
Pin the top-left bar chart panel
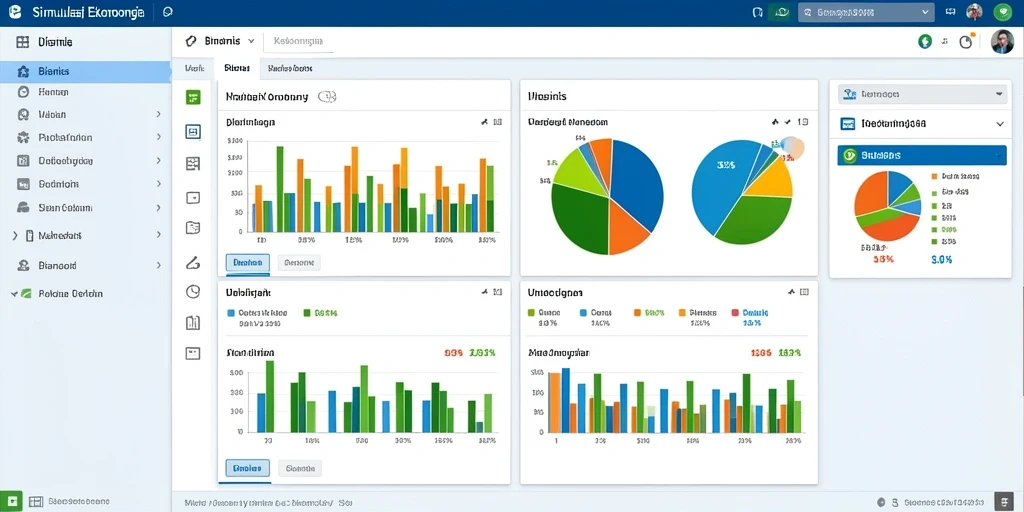(x=485, y=121)
